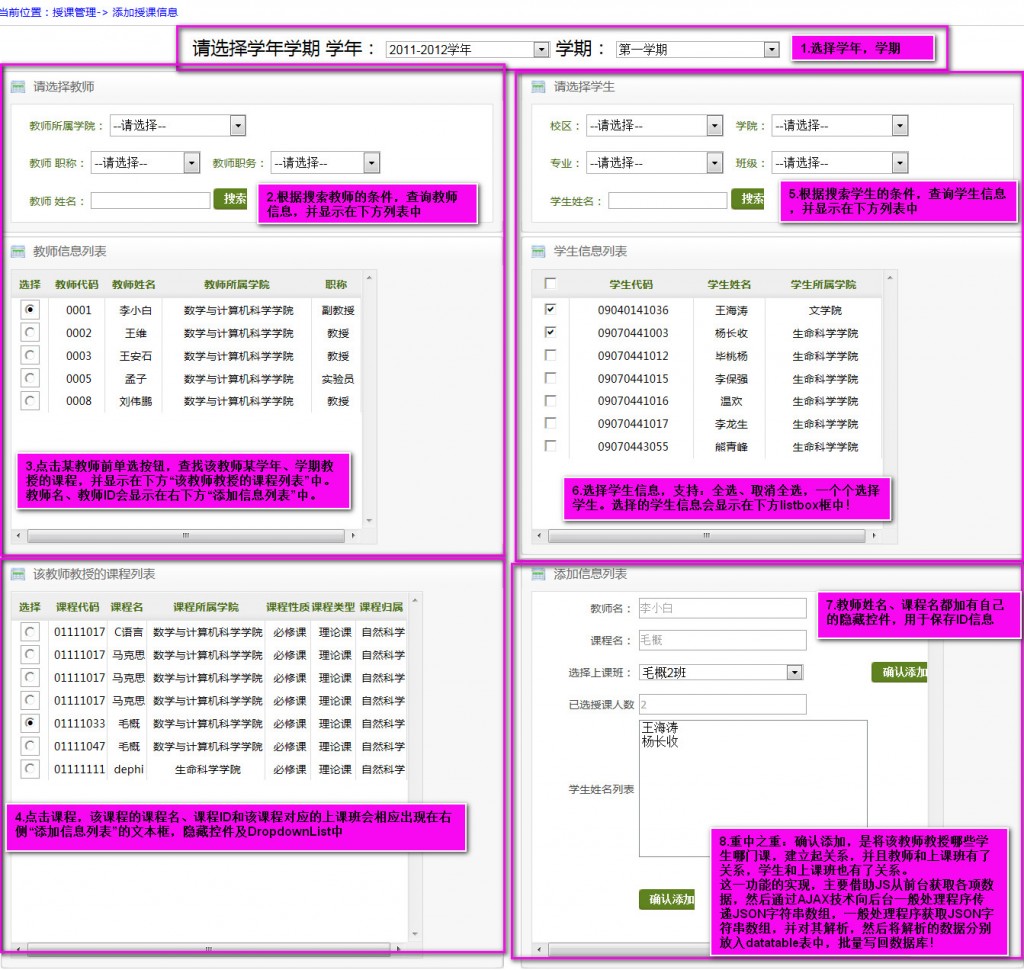The height and width of the screenshot is (970, 1024).
Task: Open the 选择上课班 毛概2班 dropdown
Action: pyautogui.click(x=721, y=672)
